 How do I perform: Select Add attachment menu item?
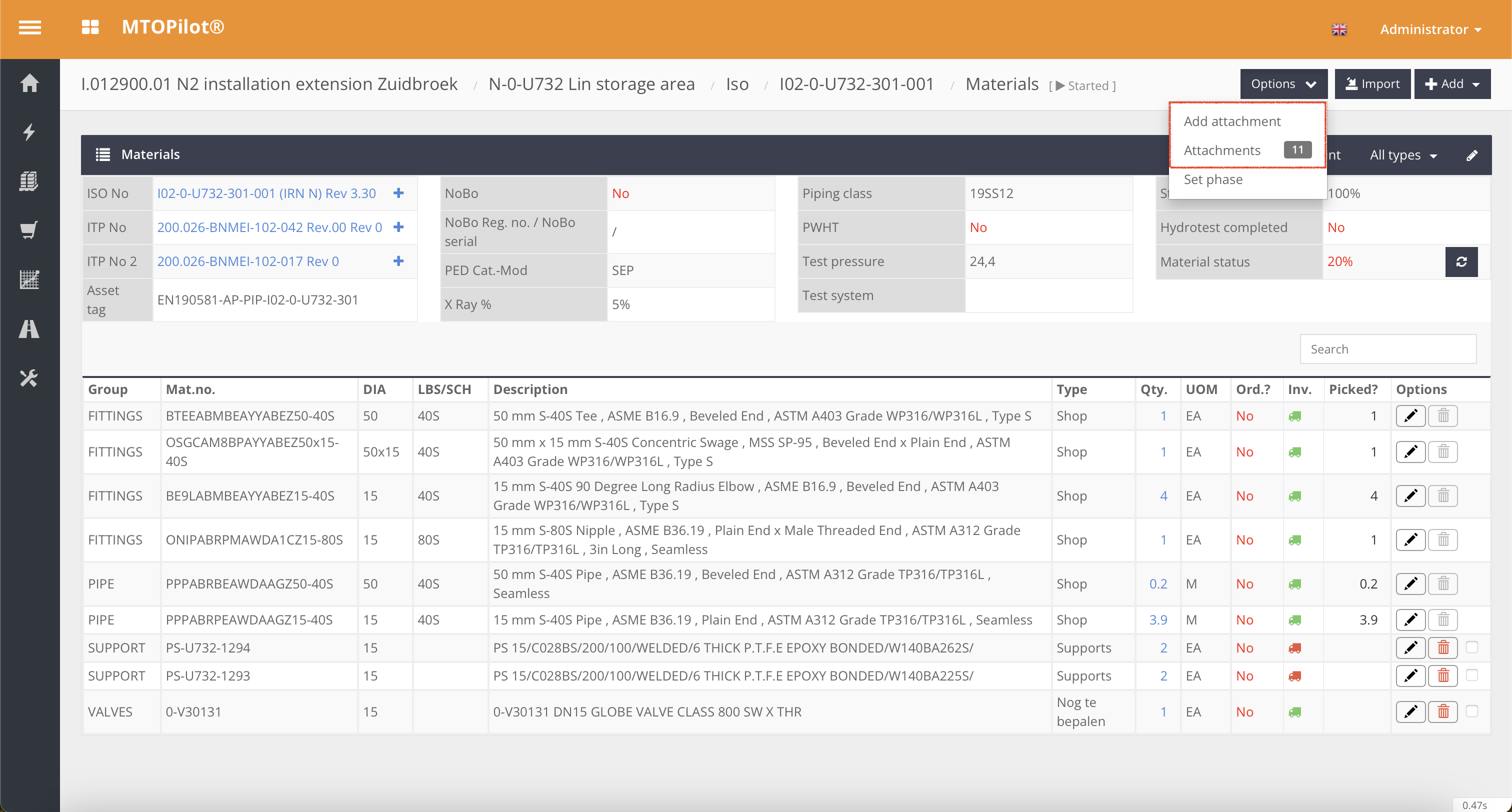pos(1231,121)
